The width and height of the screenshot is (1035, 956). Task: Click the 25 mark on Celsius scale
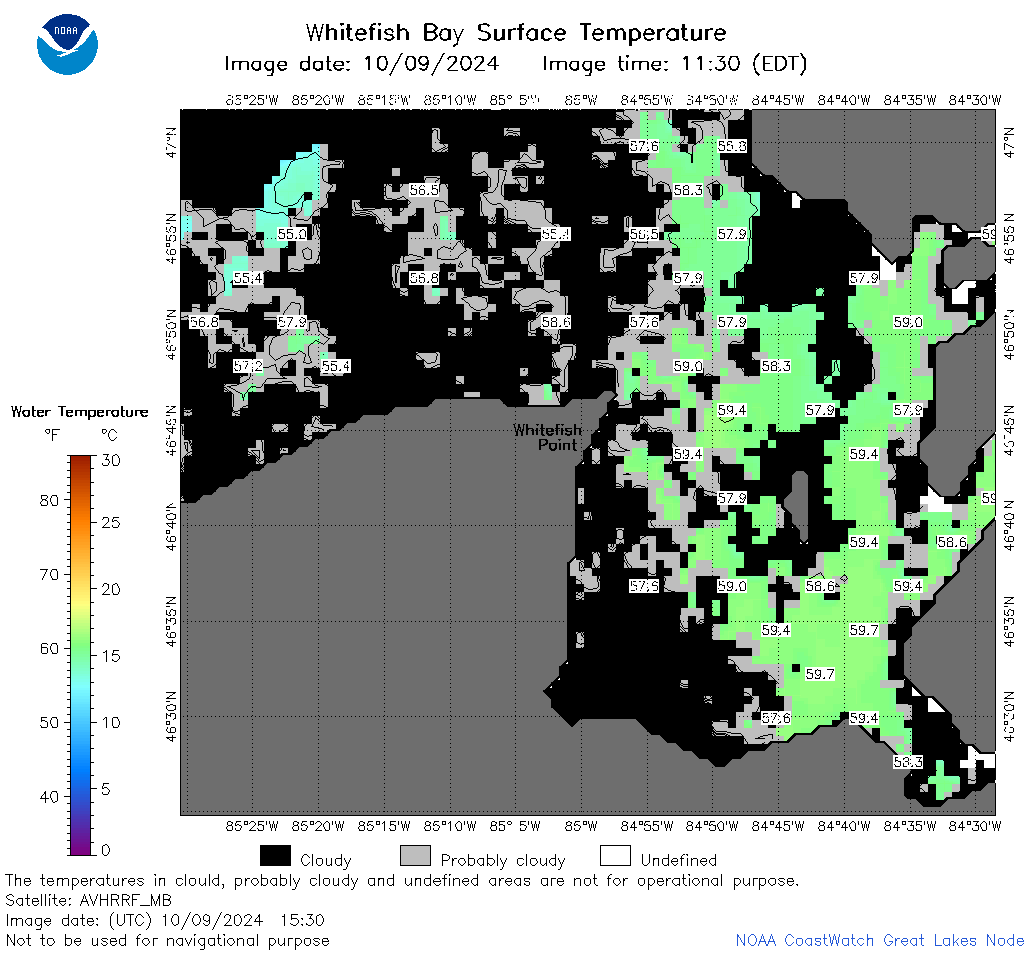tap(111, 522)
